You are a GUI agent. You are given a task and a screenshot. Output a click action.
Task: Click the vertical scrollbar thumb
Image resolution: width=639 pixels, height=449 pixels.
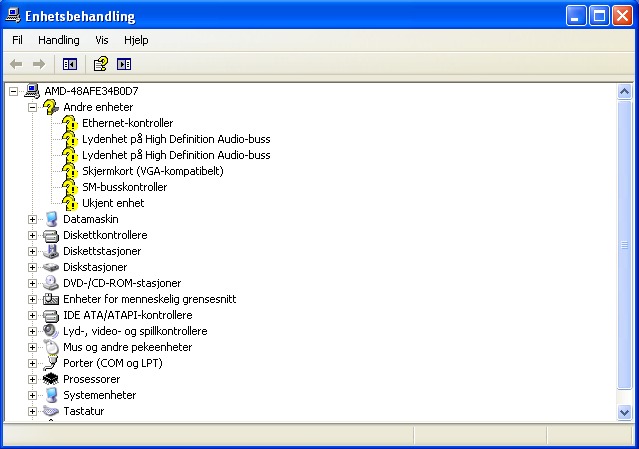pyautogui.click(x=624, y=245)
